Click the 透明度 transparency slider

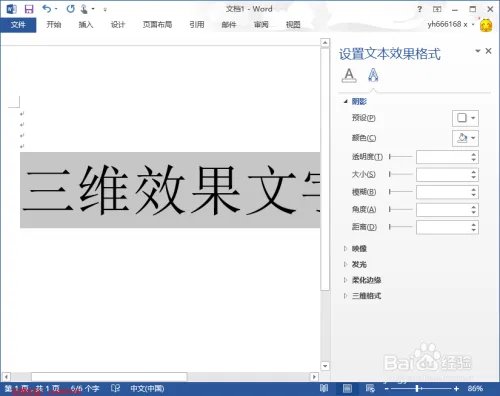[401, 156]
